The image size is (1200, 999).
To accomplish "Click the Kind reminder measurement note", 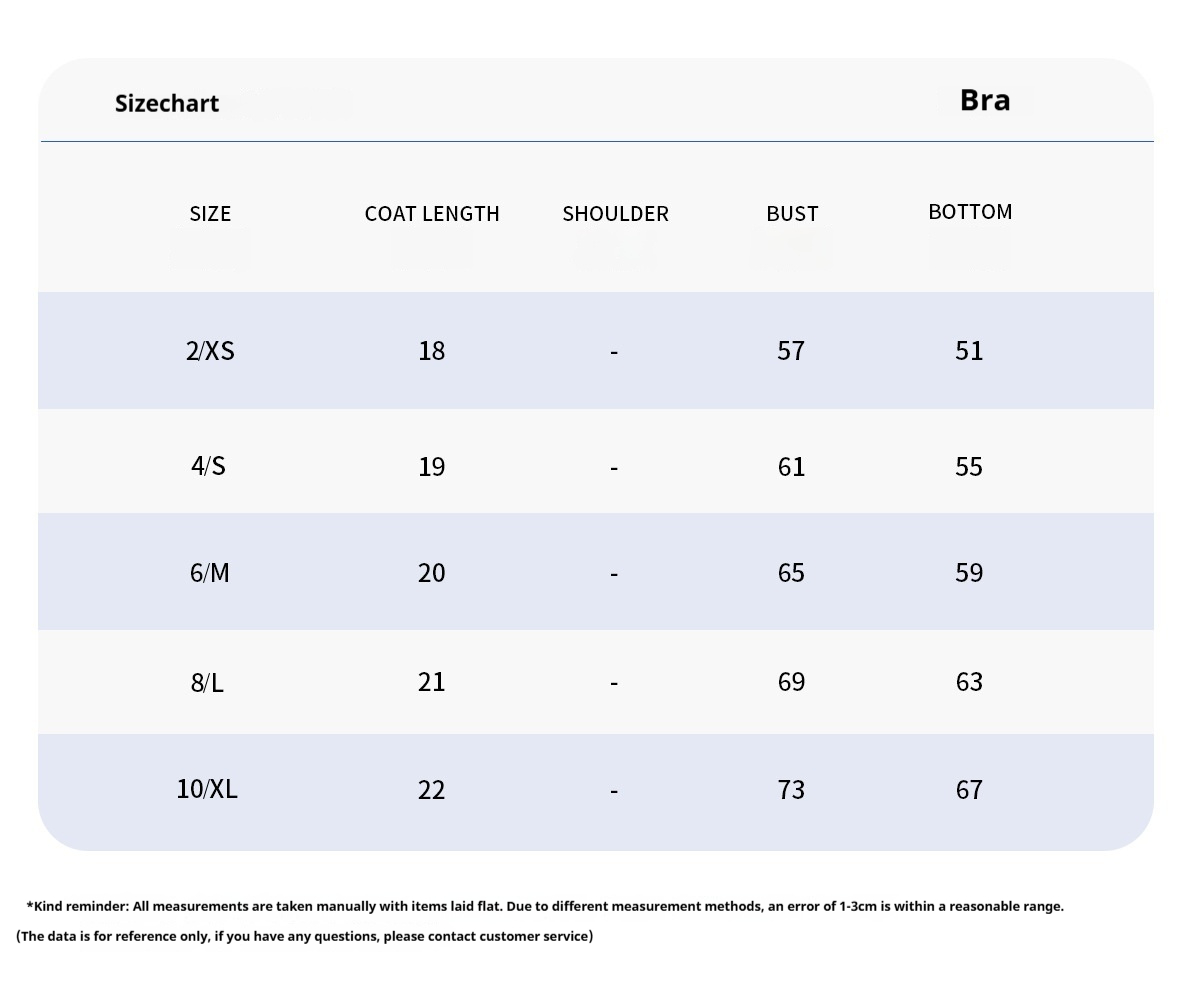I will click(x=545, y=906).
